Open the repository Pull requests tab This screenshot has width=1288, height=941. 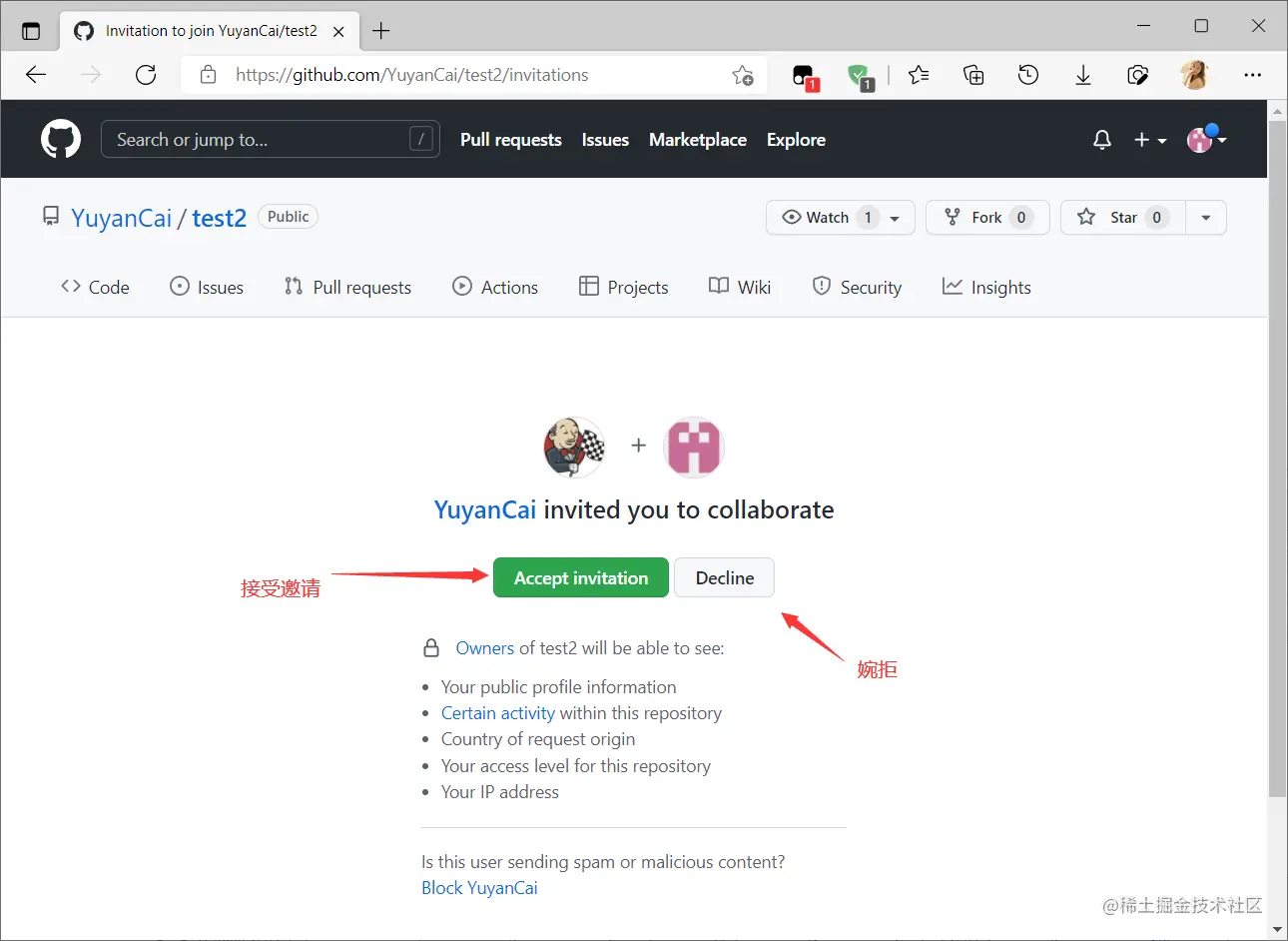(x=347, y=288)
